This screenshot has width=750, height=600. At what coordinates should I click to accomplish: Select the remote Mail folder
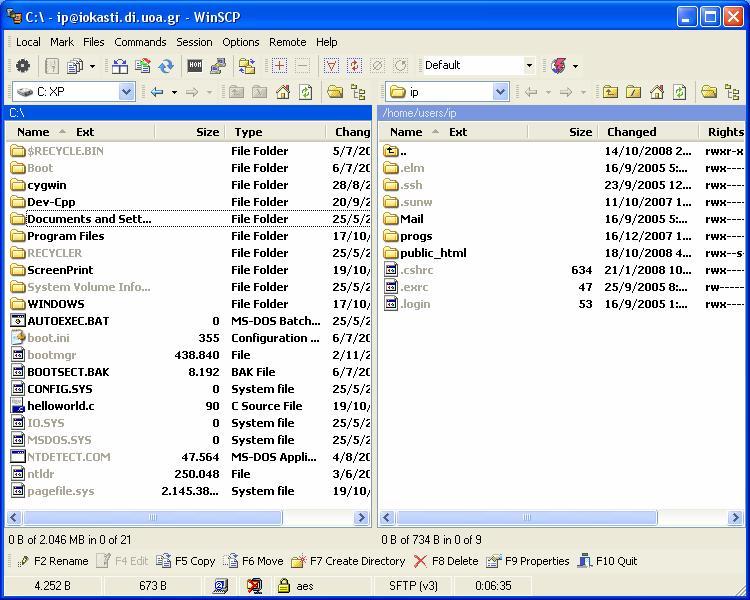[x=412, y=219]
